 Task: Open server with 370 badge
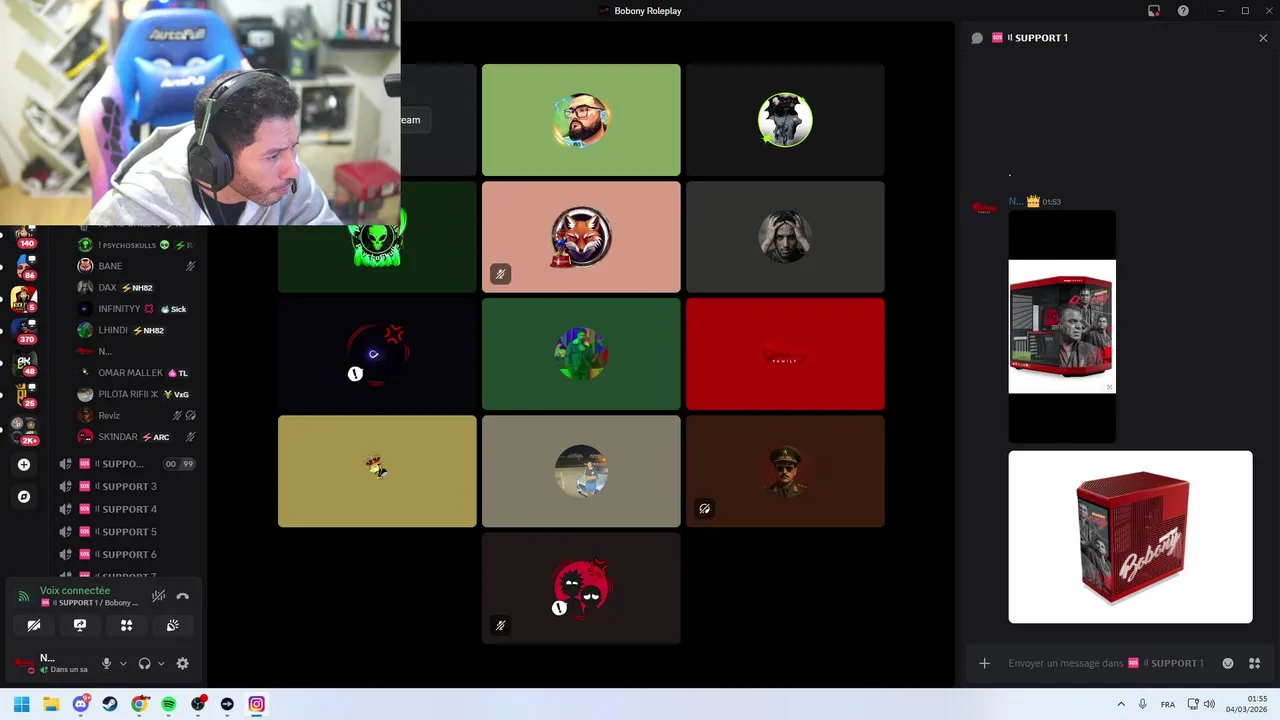[24, 331]
